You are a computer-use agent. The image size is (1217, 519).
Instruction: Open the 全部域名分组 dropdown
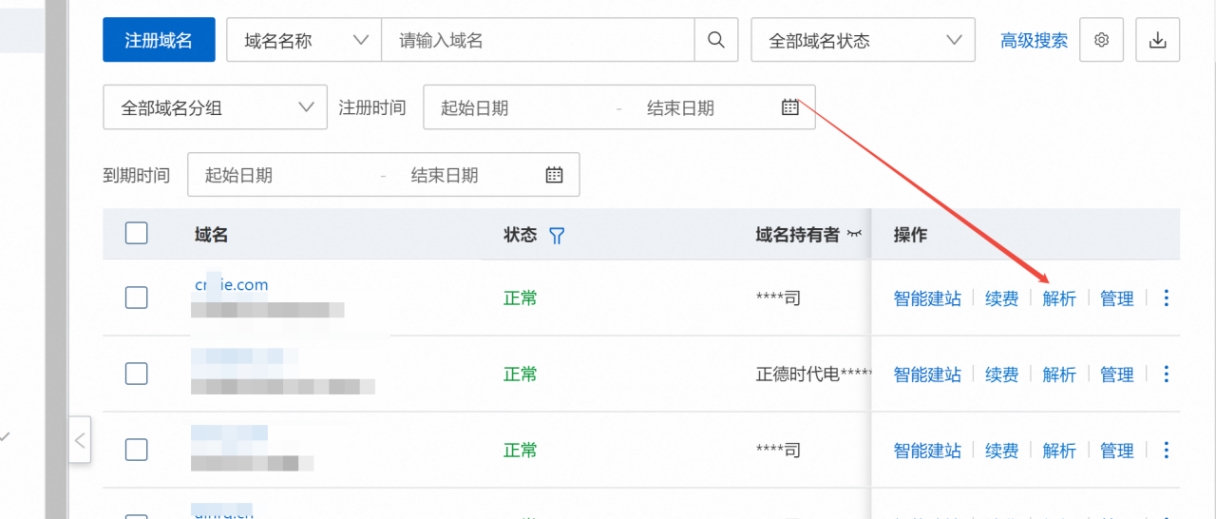click(215, 108)
